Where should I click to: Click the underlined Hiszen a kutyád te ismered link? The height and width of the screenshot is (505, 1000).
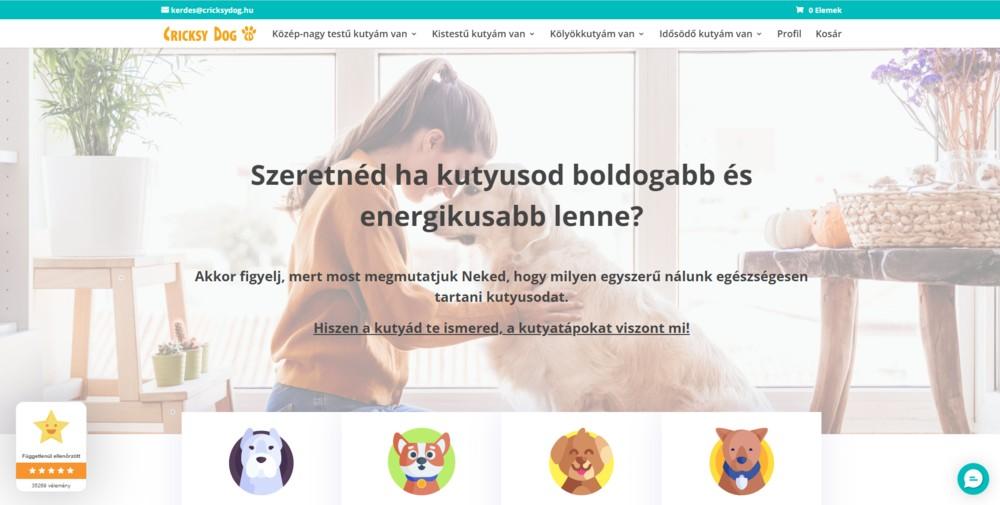tap(501, 328)
